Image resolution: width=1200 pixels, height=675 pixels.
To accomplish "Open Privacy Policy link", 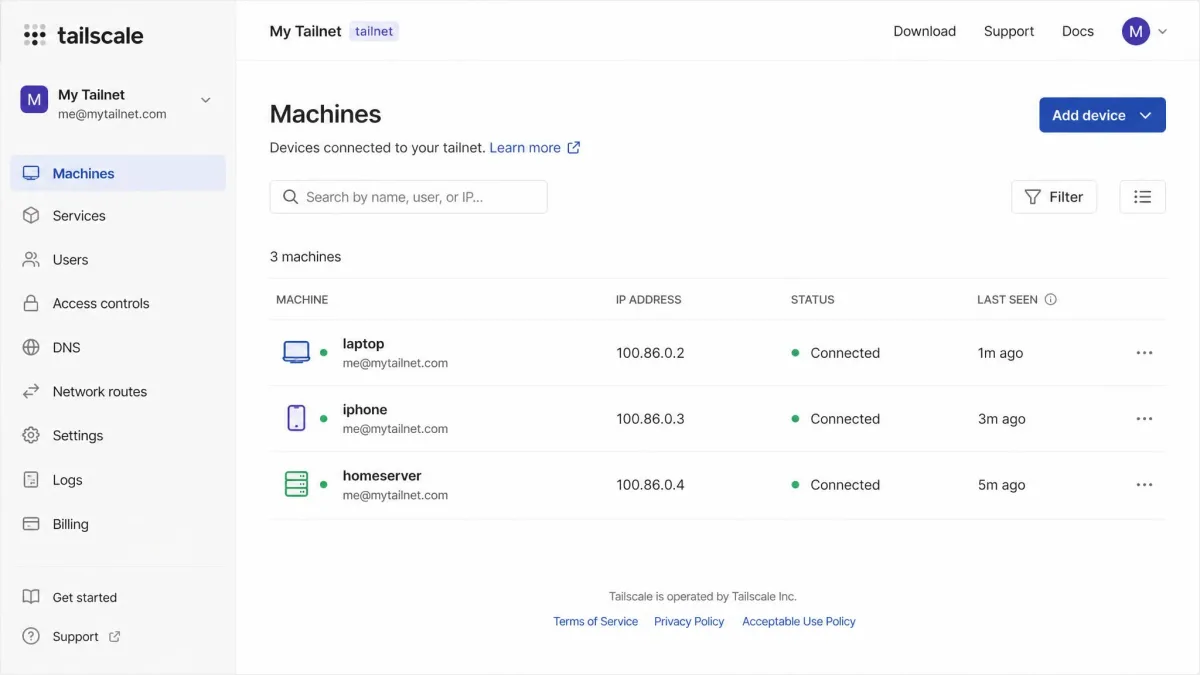I will 689,621.
